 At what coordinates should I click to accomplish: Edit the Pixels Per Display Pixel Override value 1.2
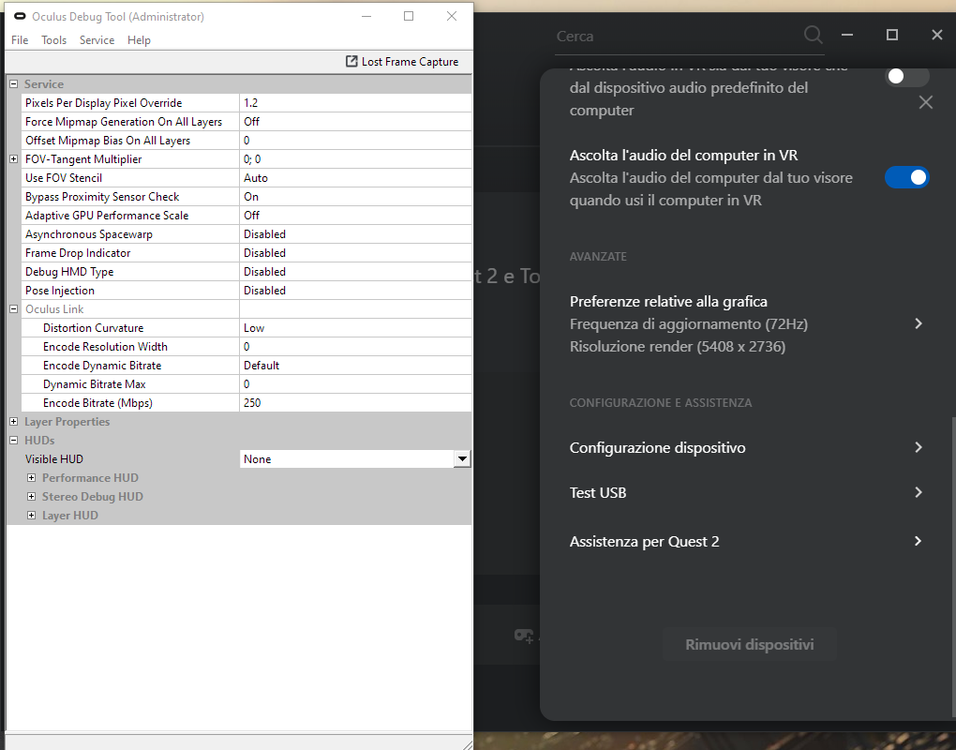pos(355,103)
